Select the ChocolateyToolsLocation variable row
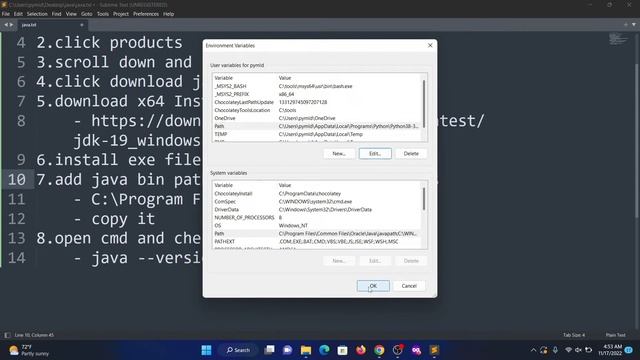Viewport: 640px width, 360px height. [x=317, y=110]
